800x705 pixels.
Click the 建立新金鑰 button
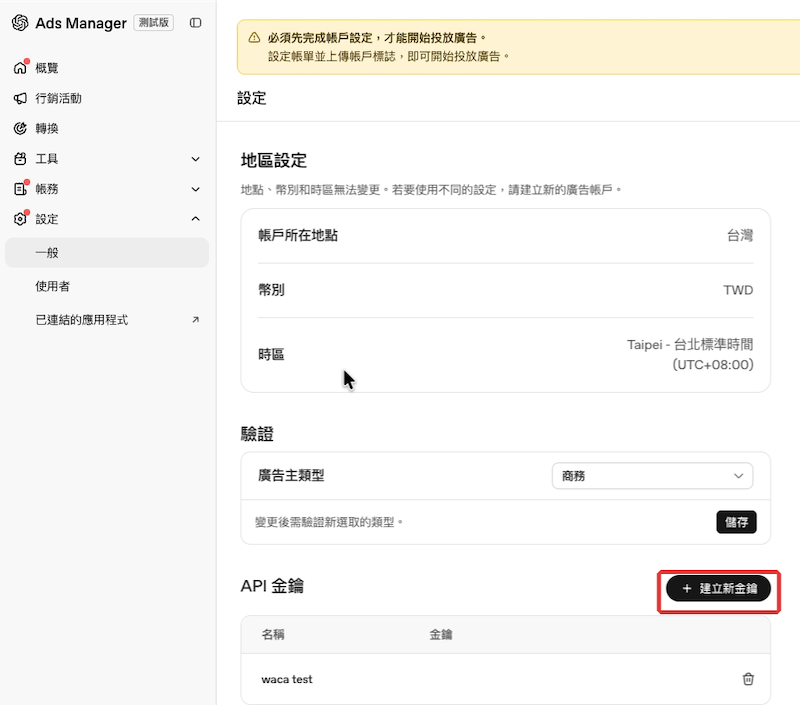tap(718, 589)
